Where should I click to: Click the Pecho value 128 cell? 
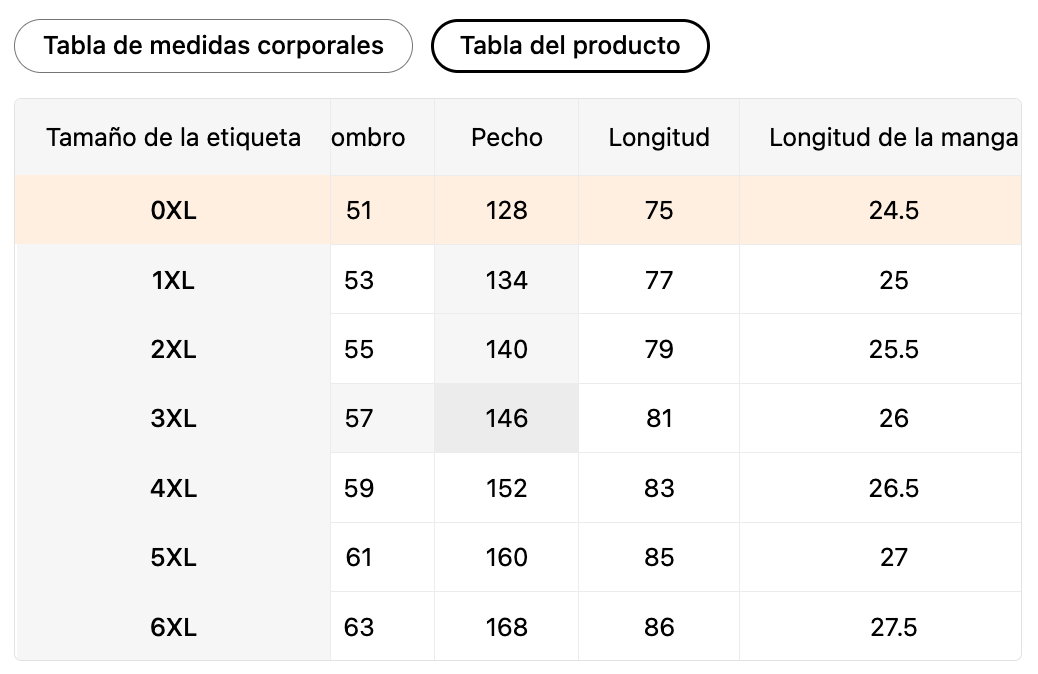[x=507, y=211]
